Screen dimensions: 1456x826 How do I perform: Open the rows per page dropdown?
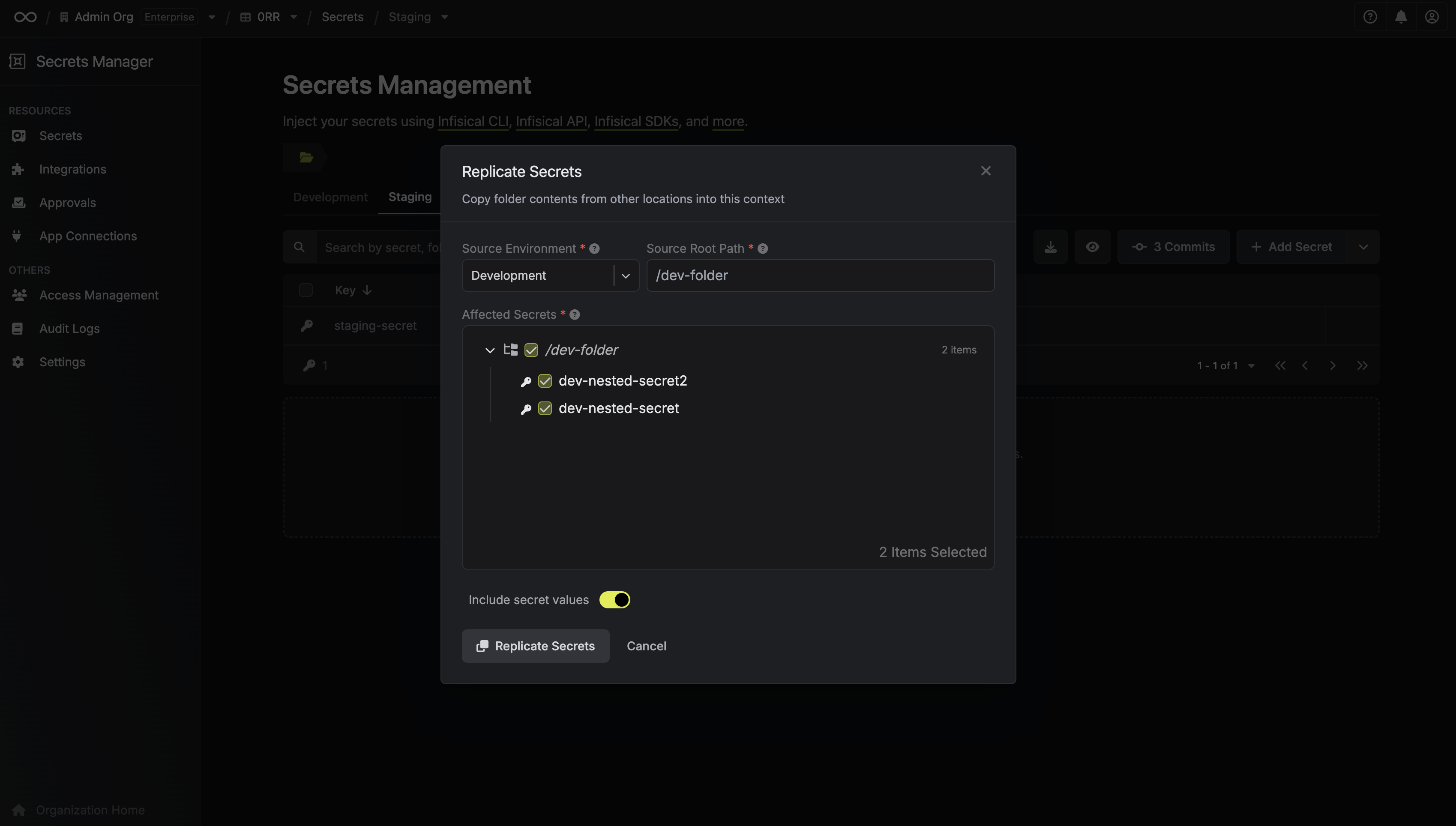pos(1251,366)
